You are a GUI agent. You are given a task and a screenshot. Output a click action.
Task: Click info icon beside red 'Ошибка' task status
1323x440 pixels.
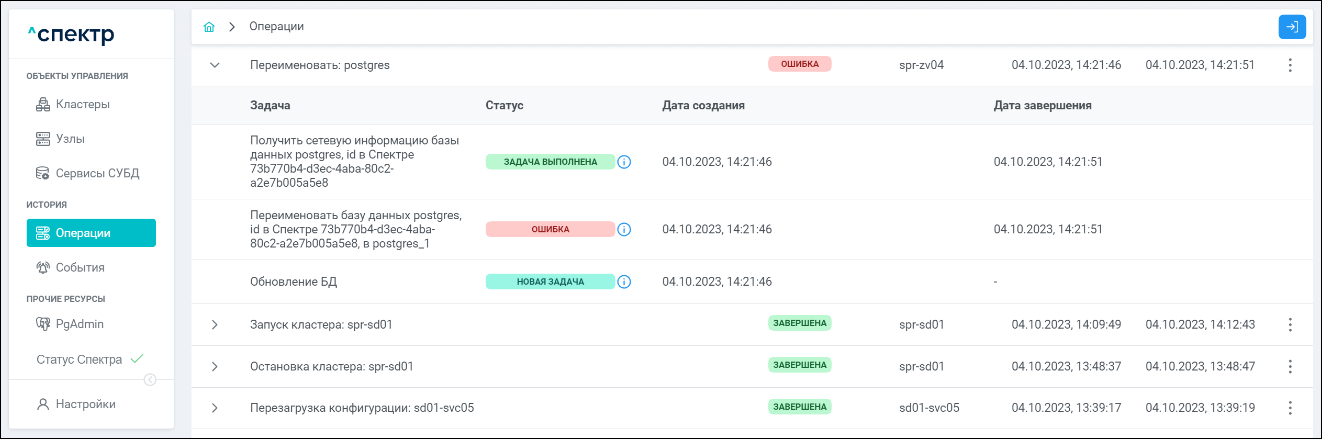coord(625,229)
